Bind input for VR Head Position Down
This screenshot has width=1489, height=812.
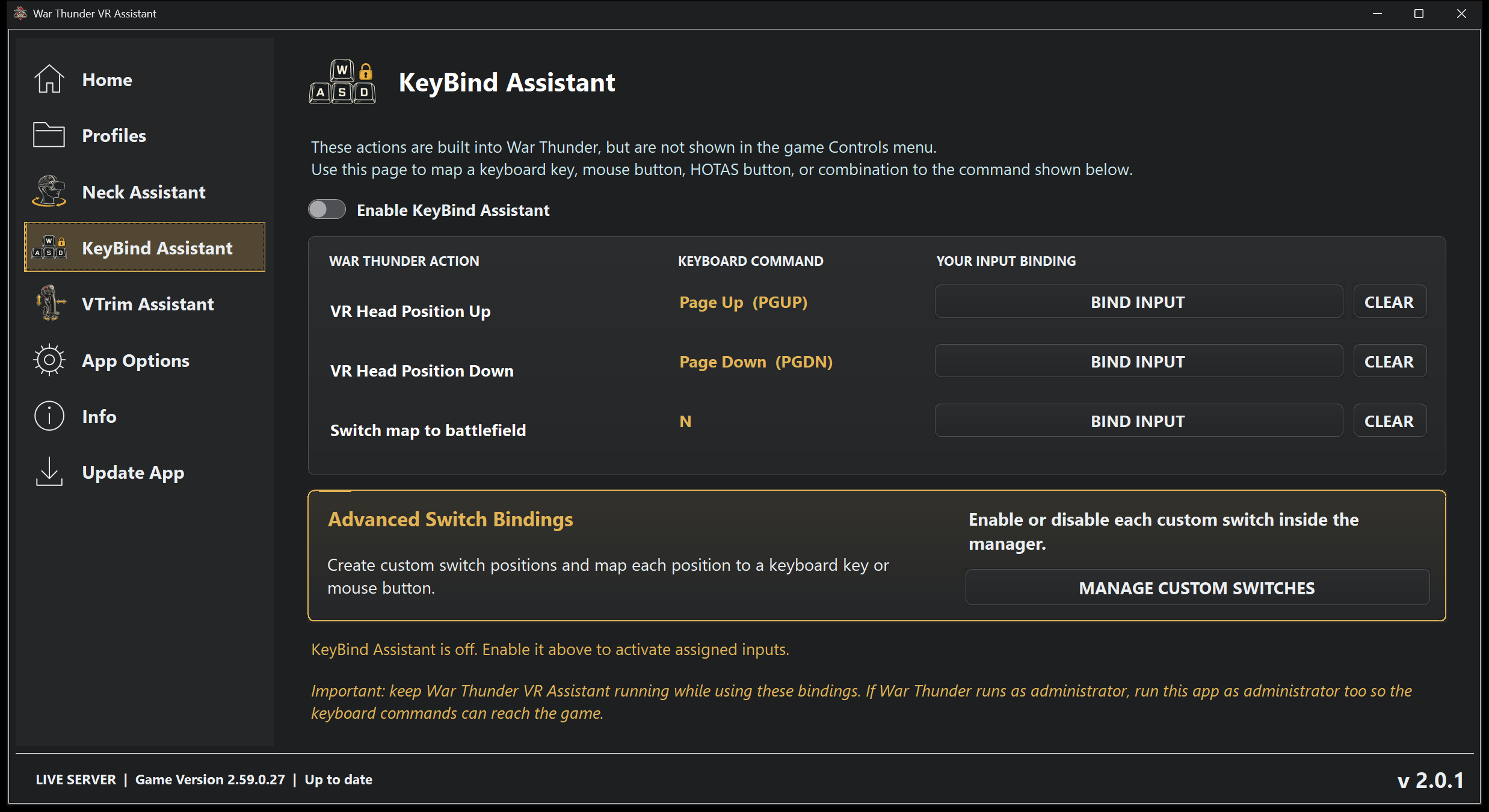[x=1138, y=361]
